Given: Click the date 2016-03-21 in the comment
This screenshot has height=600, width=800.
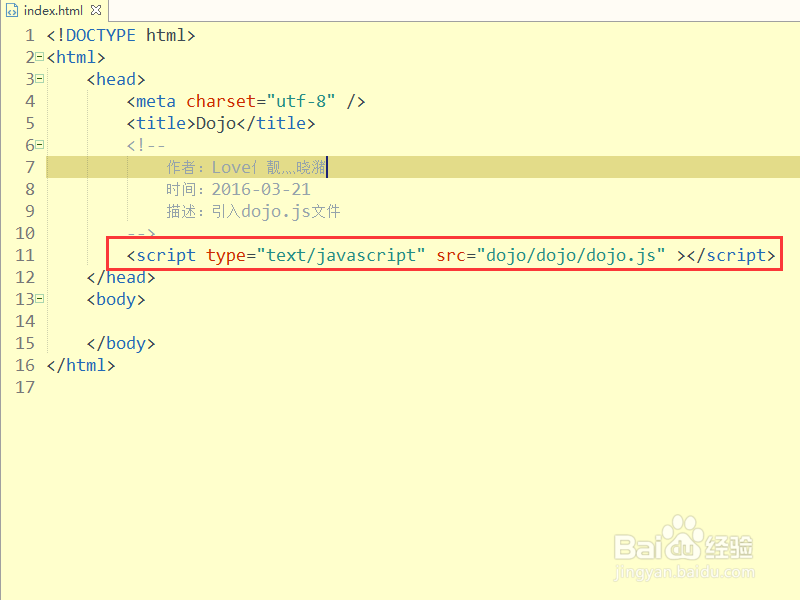Looking at the screenshot, I should 261,189.
